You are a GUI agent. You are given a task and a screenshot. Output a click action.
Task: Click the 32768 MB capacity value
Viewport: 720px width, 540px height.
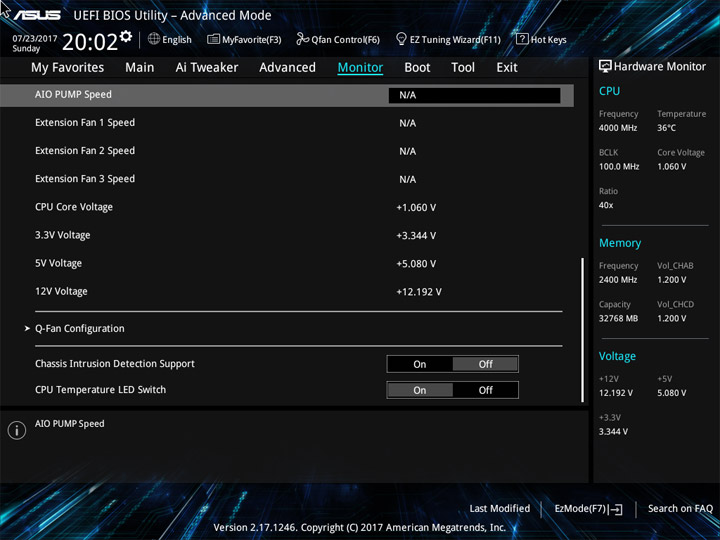618,318
